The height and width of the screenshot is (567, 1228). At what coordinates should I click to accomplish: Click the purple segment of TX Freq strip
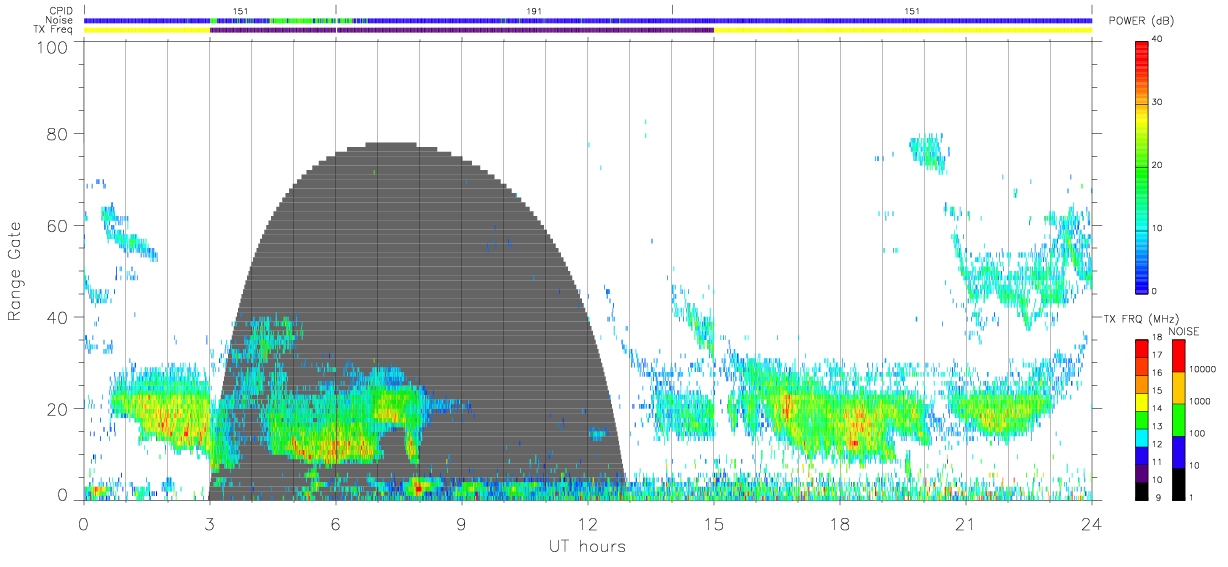461,30
